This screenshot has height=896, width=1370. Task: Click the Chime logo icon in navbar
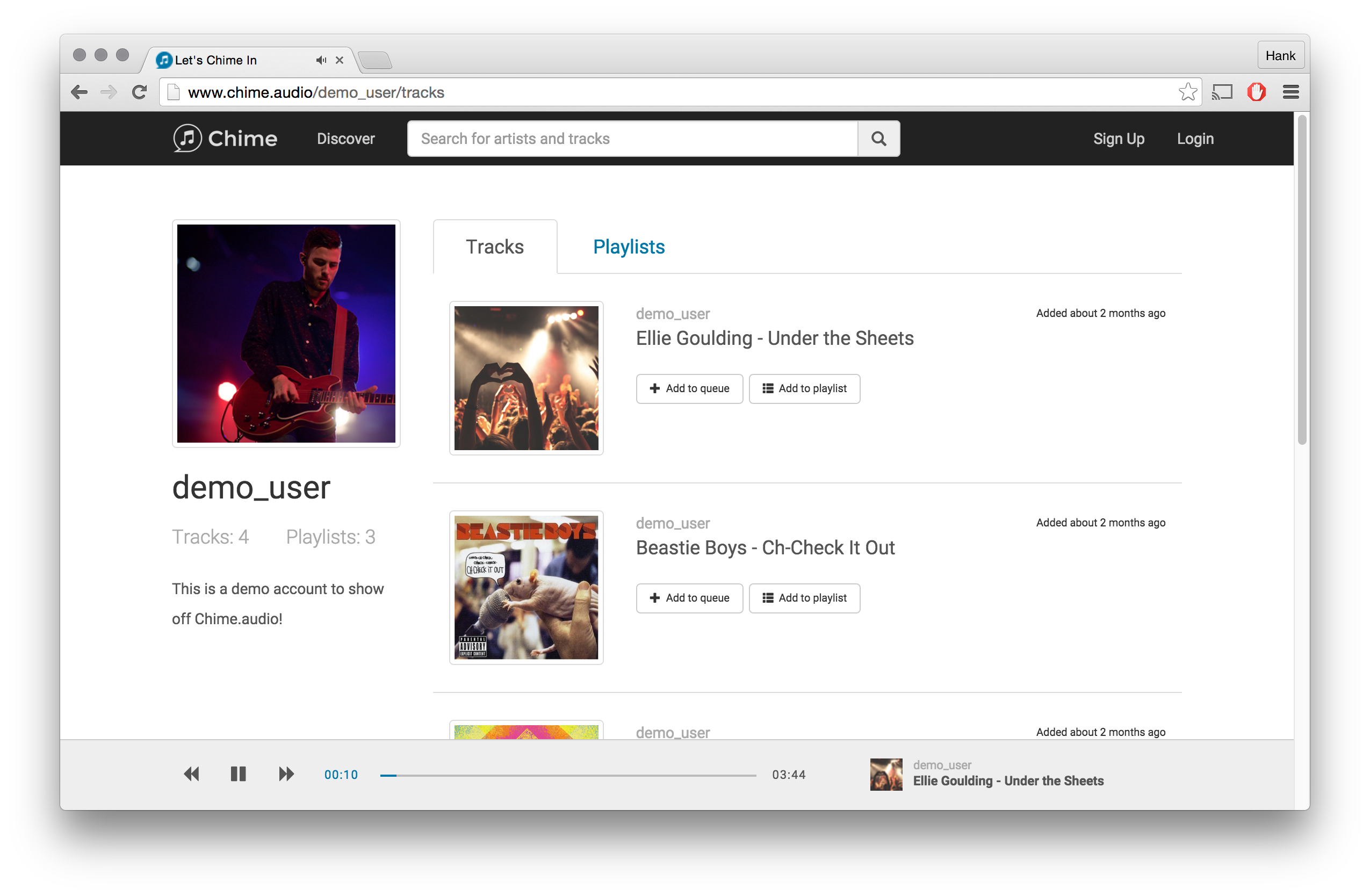click(x=187, y=139)
